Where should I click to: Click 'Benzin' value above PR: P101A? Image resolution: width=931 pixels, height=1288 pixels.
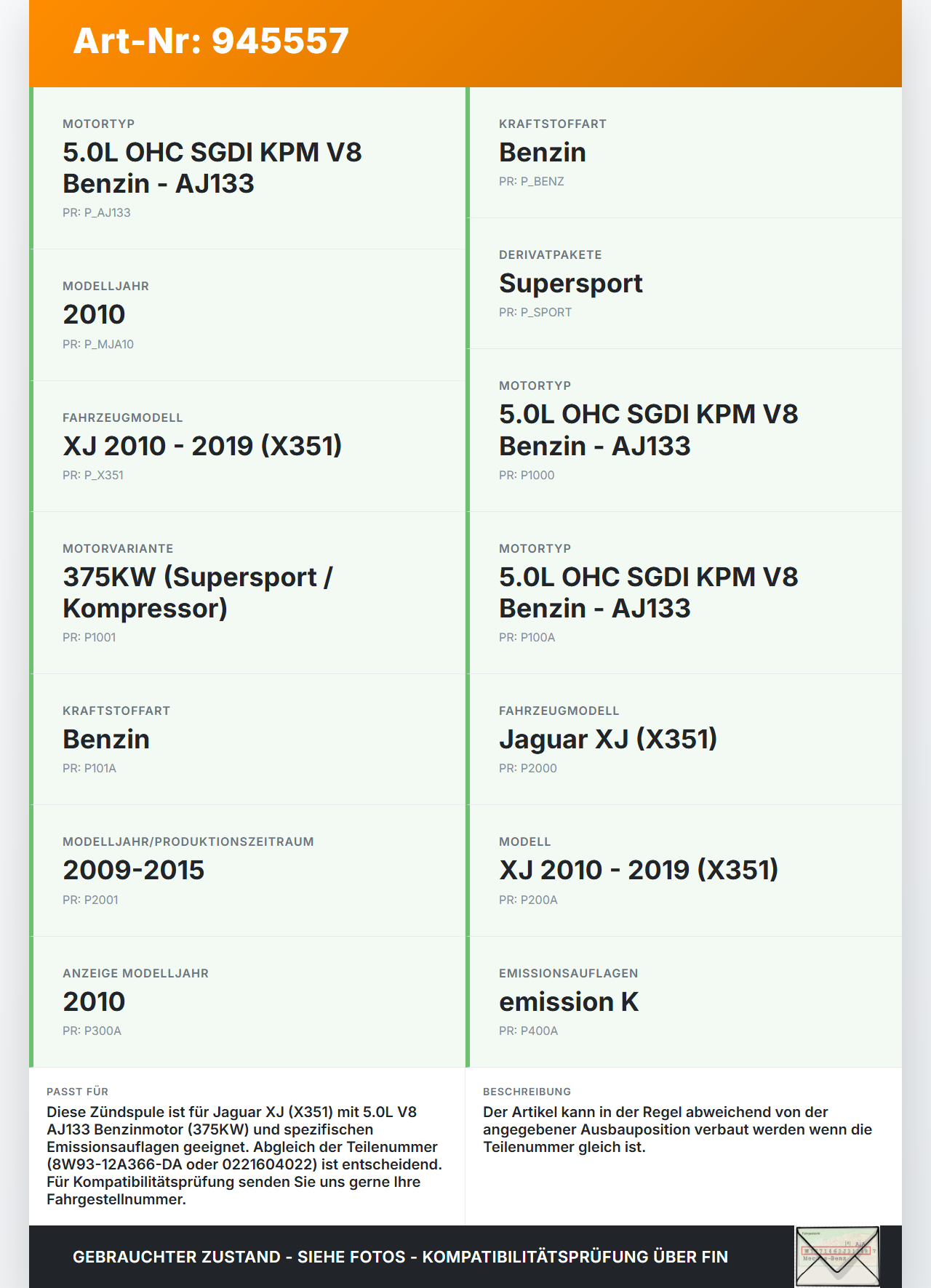[106, 740]
